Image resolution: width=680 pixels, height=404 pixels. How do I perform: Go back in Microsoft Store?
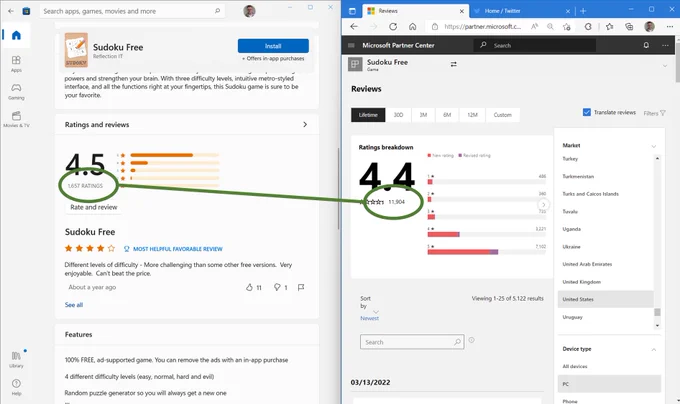pos(11,11)
